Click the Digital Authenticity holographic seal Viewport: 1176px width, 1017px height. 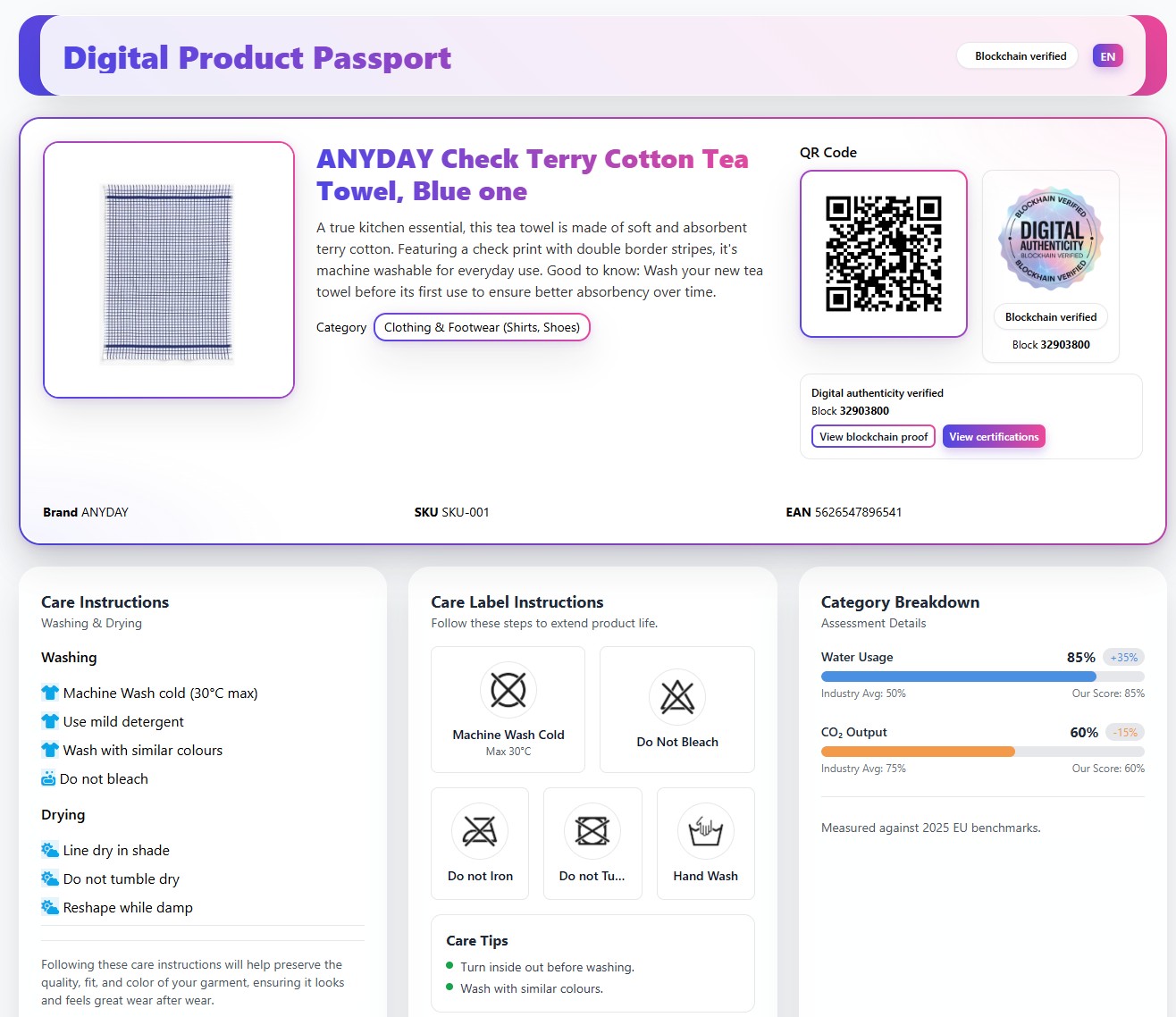tap(1050, 239)
